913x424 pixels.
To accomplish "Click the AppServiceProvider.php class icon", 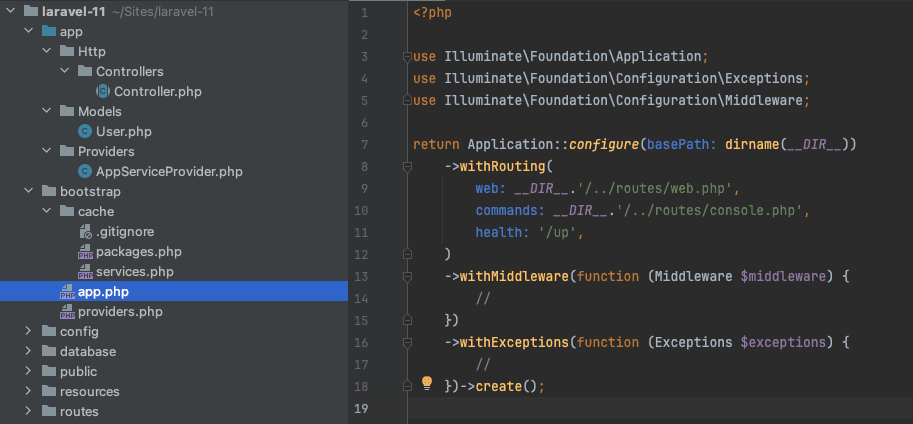I will point(85,171).
